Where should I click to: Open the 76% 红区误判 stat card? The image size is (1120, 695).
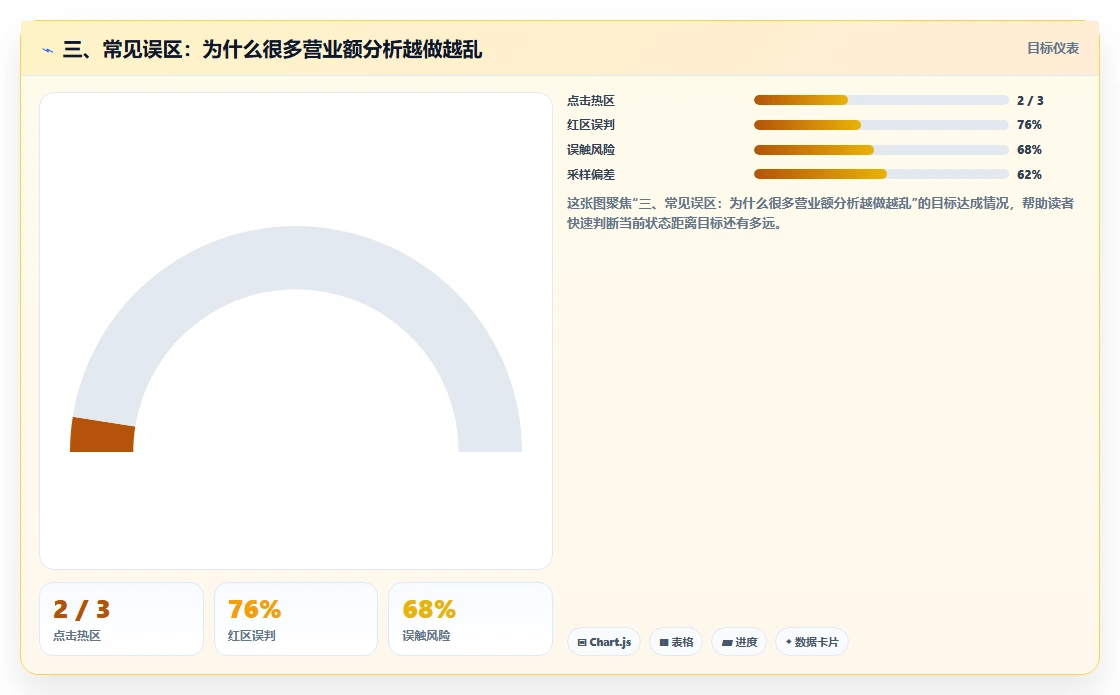[x=296, y=619]
